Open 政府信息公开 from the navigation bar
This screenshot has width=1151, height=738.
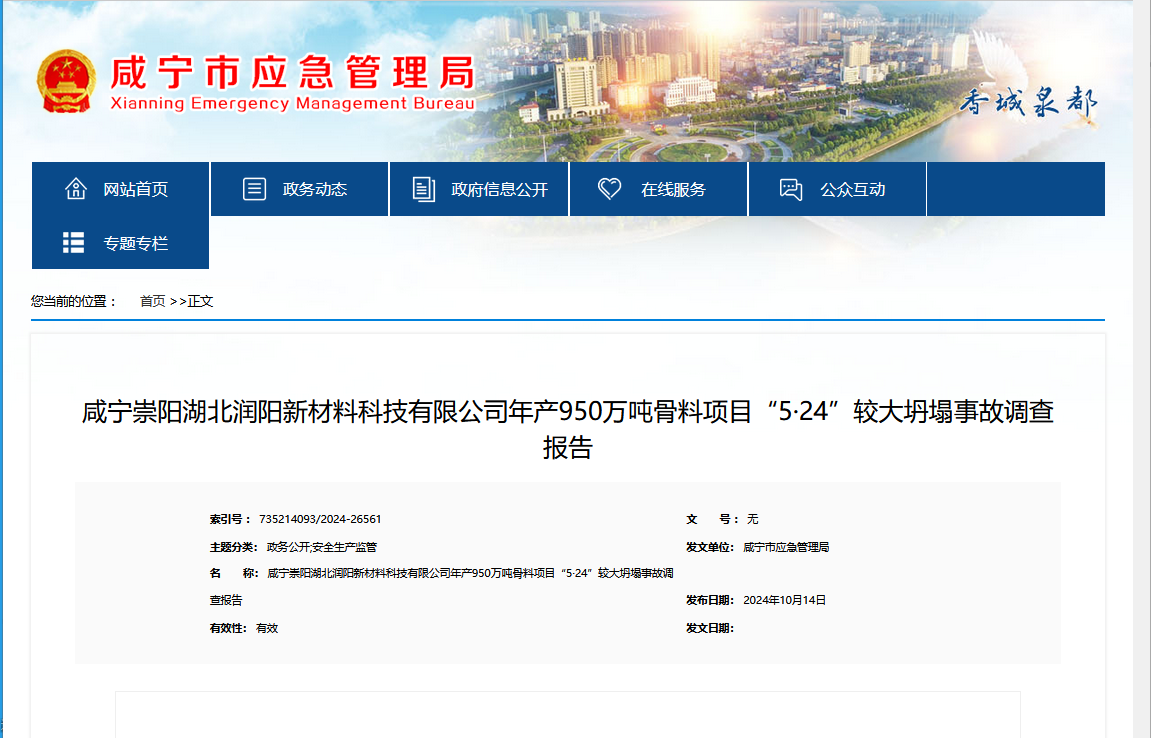[x=500, y=190]
